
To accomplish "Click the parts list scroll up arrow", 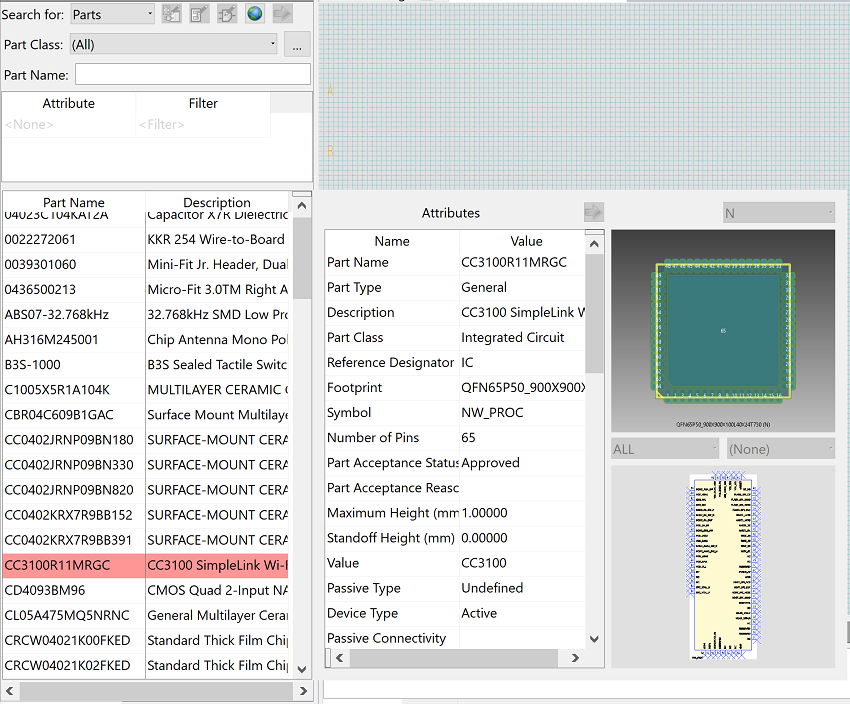I will click(302, 206).
